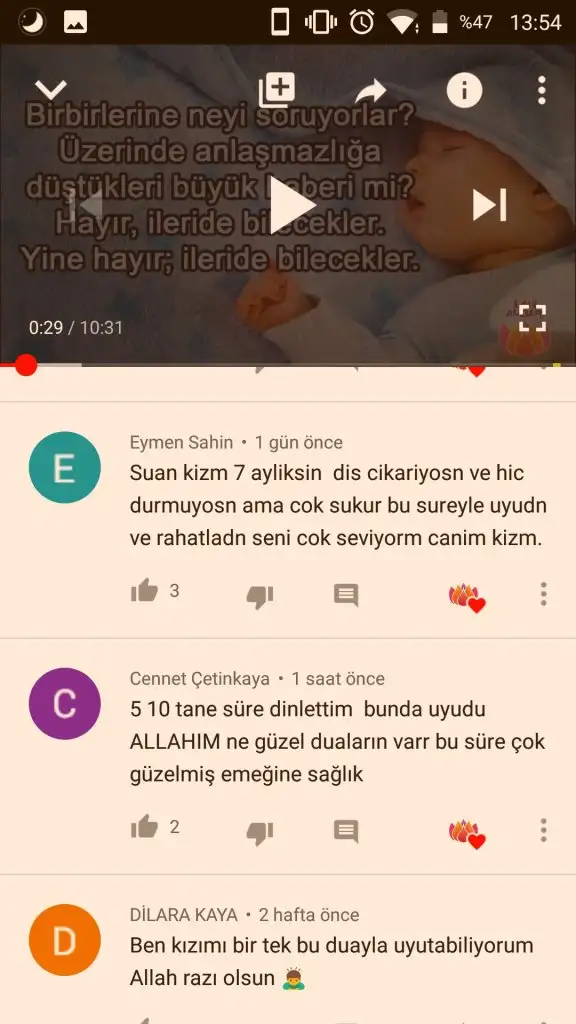Open options menu for Eymen Sahin's comment
The height and width of the screenshot is (1024, 576).
click(543, 594)
